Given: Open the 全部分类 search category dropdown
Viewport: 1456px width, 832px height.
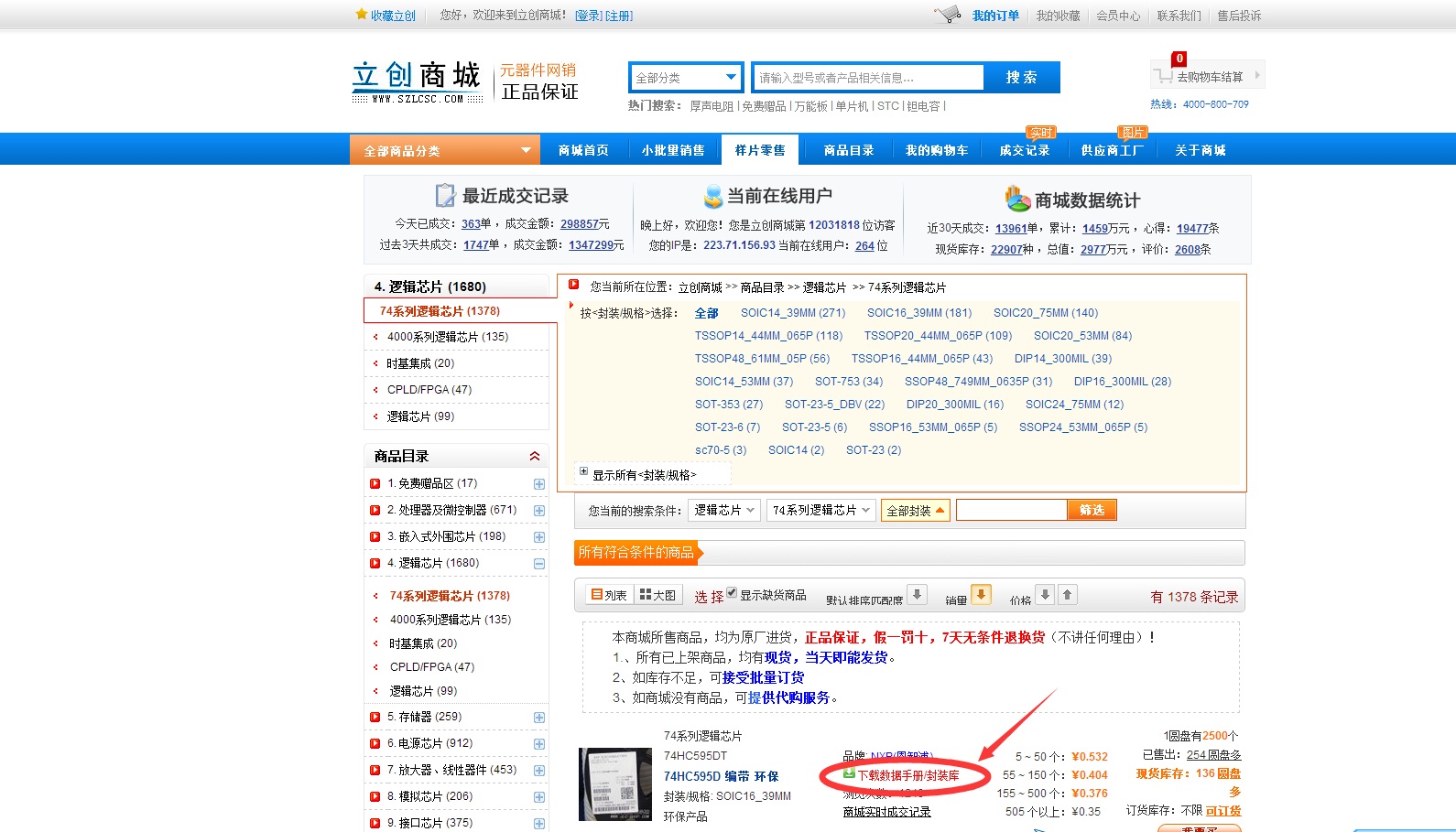Looking at the screenshot, I should tap(686, 78).
